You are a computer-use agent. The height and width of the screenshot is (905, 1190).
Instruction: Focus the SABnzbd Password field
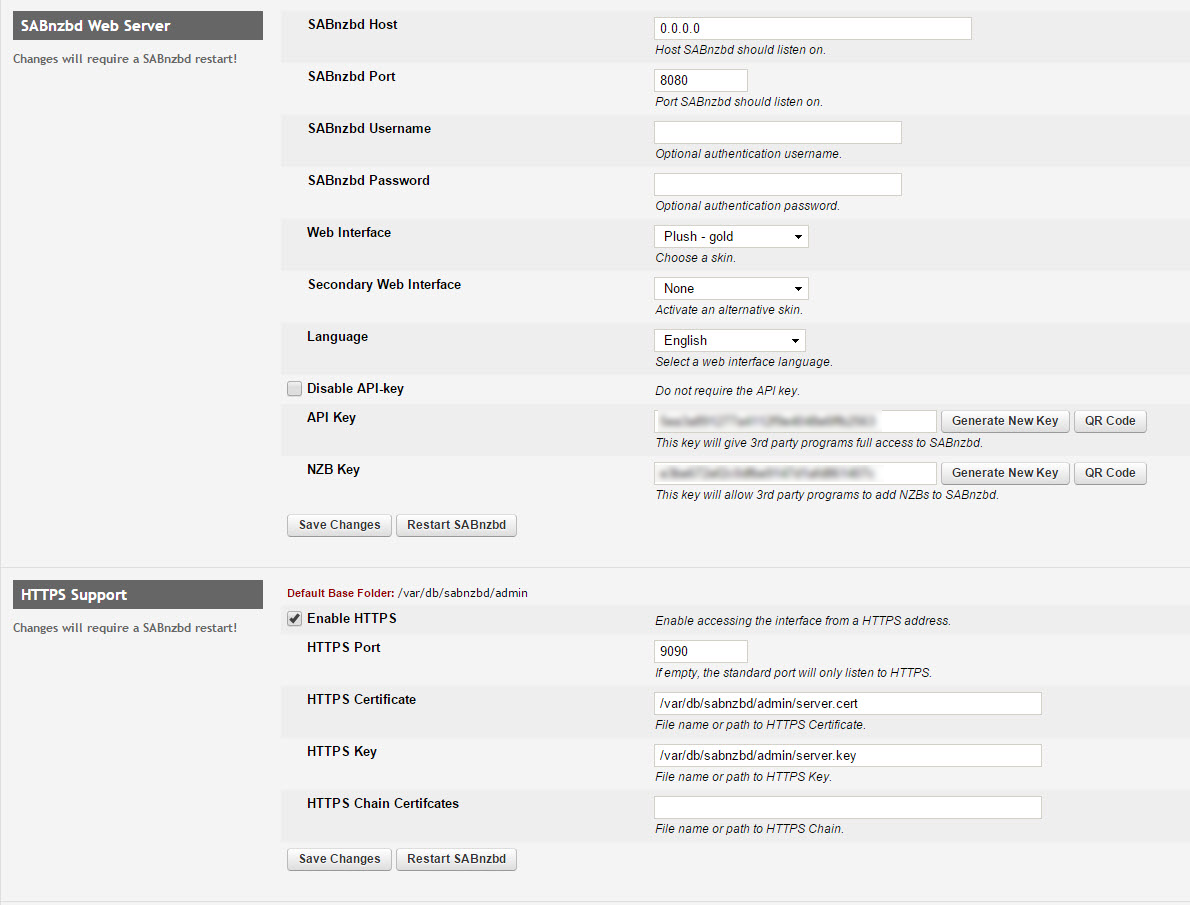point(777,184)
